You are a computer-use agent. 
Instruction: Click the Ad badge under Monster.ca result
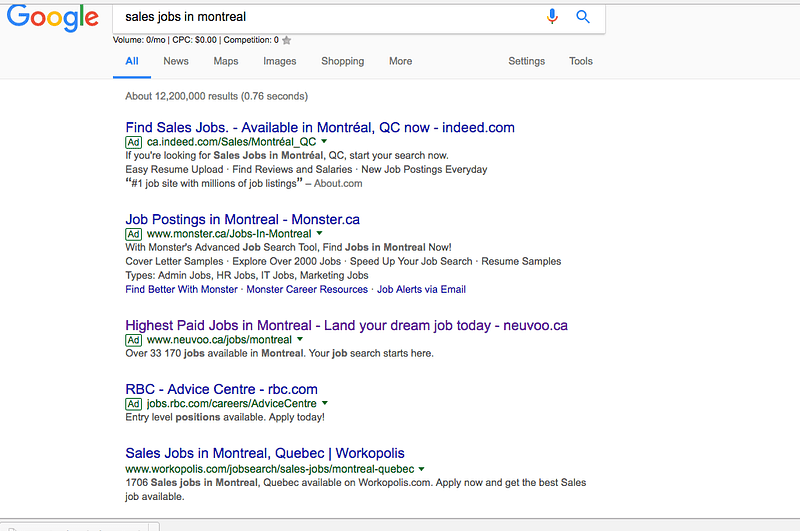133,234
